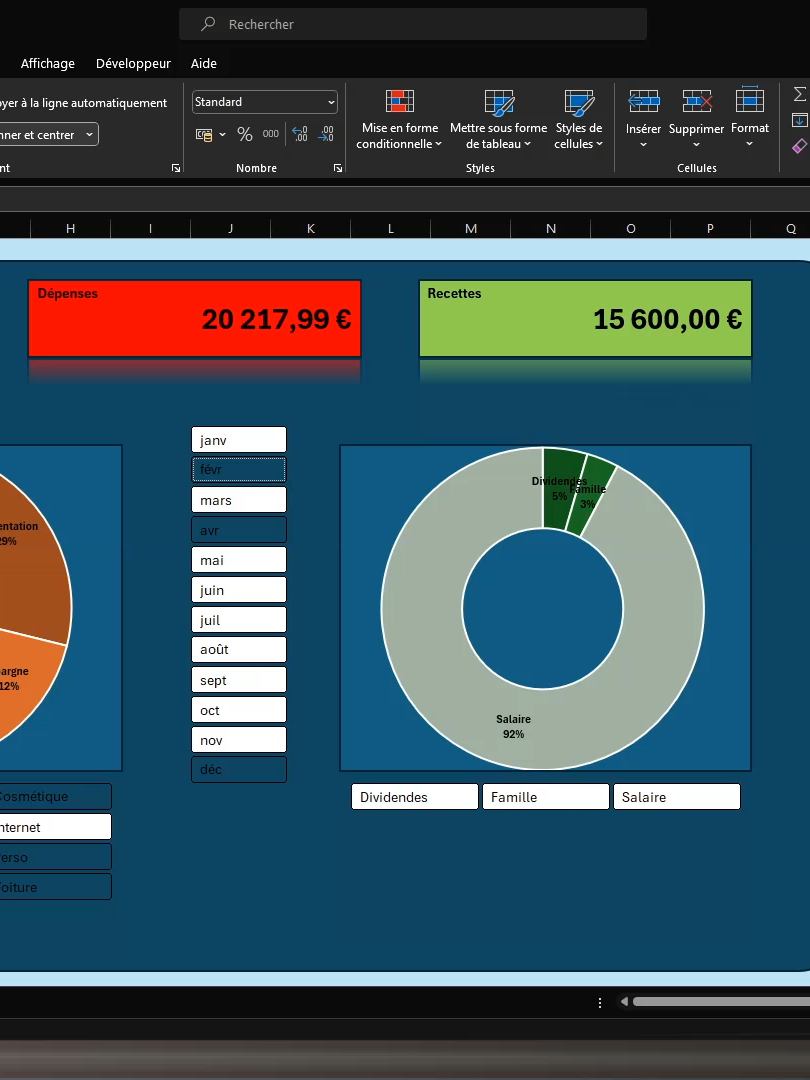Expand the Standard number format dropdown
This screenshot has height=1080, width=810.
tap(264, 102)
